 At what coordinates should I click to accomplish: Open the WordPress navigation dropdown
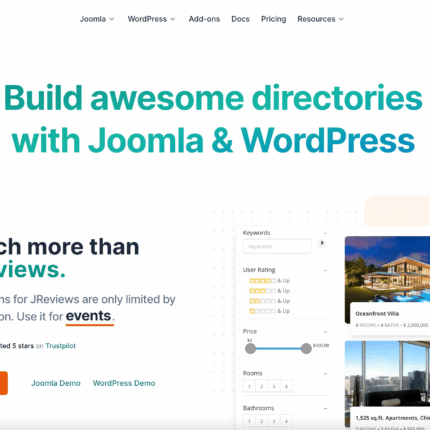coord(151,19)
